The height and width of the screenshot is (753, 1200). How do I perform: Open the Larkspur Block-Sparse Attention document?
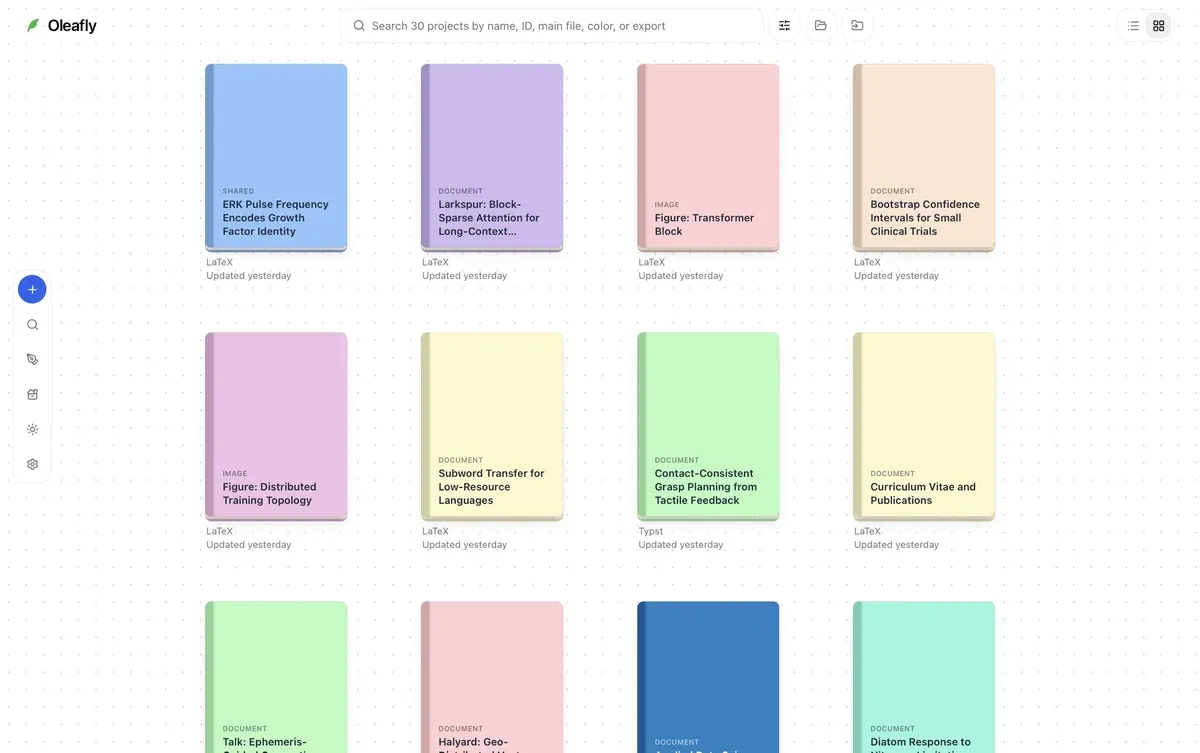tap(492, 157)
